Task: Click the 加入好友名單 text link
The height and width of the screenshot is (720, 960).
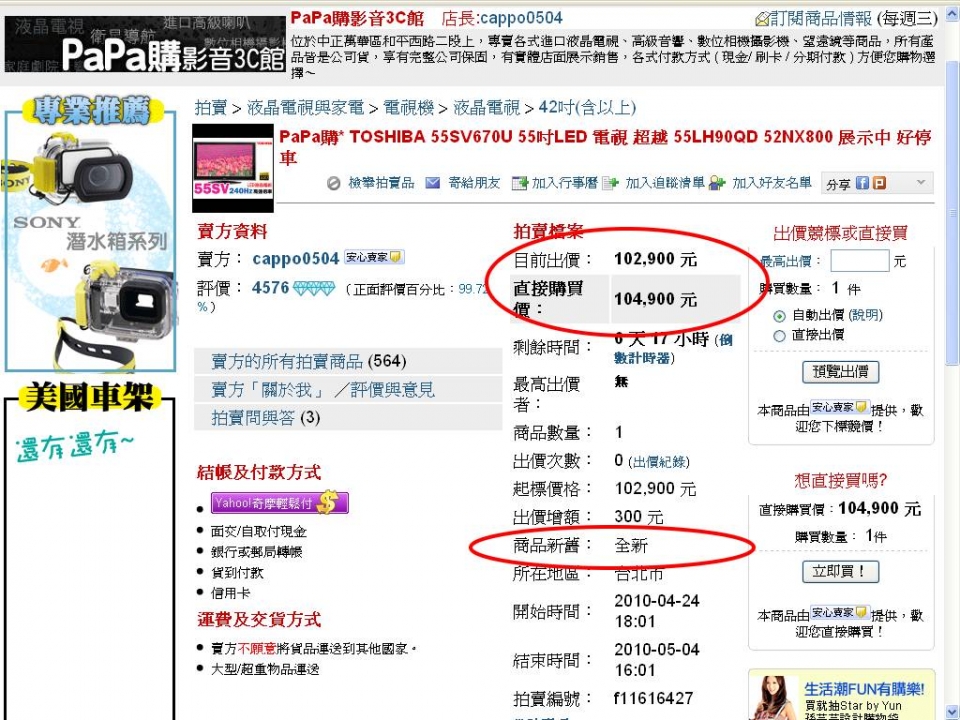Action: pyautogui.click(x=772, y=182)
